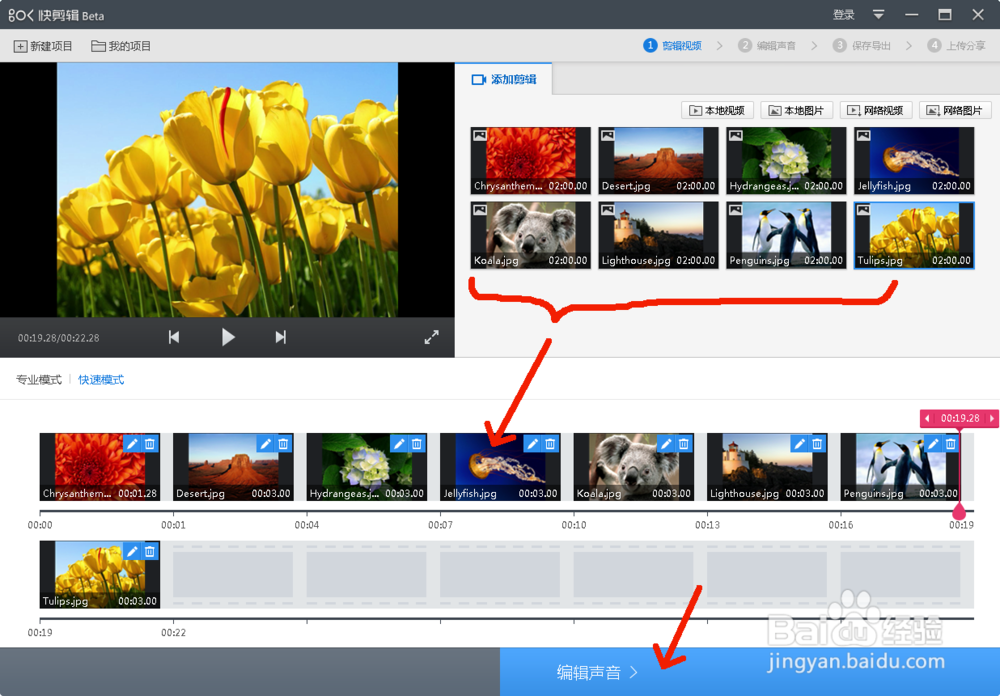Viewport: 1000px width, 696px height.
Task: Click the 00:10 timeline ruler mark
Action: point(573,524)
